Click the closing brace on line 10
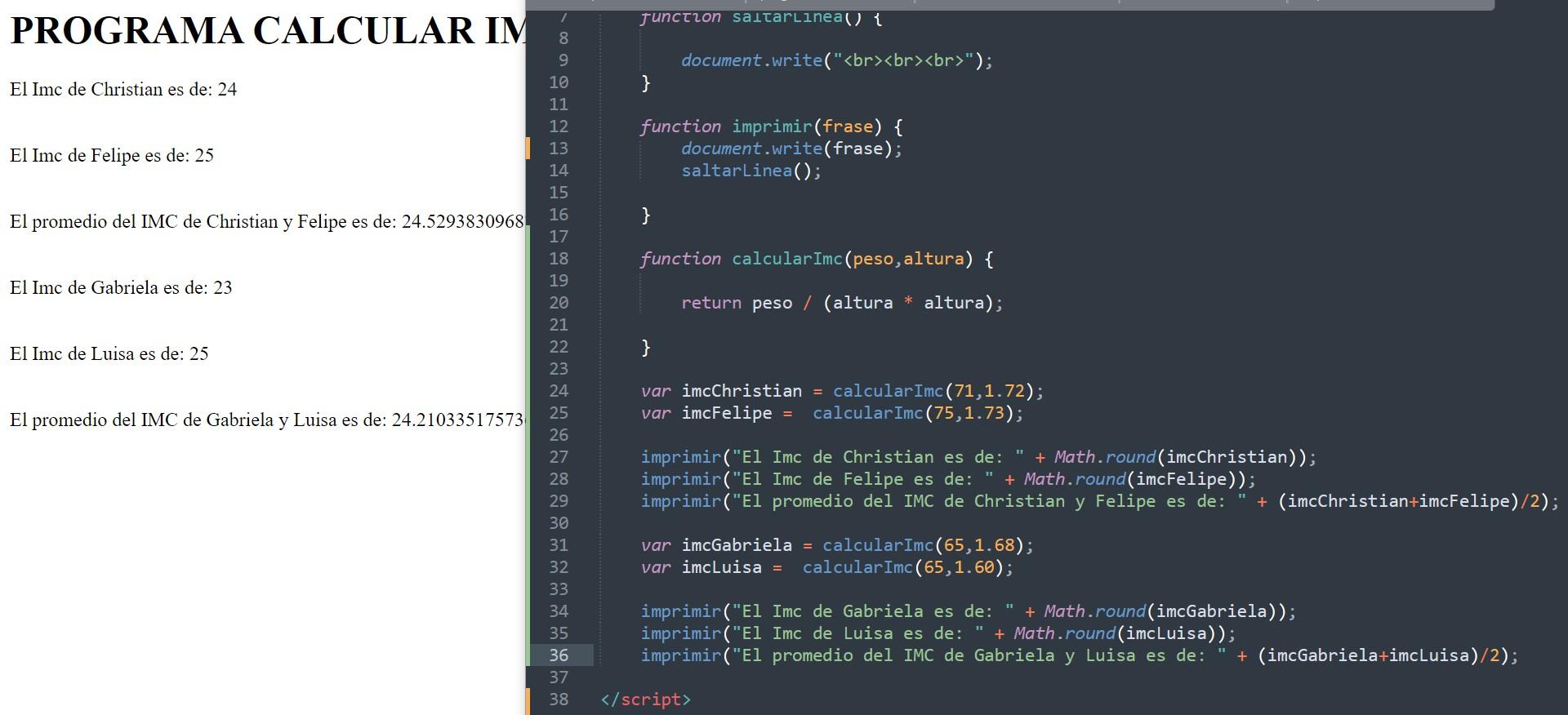The image size is (1568, 715). point(646,82)
